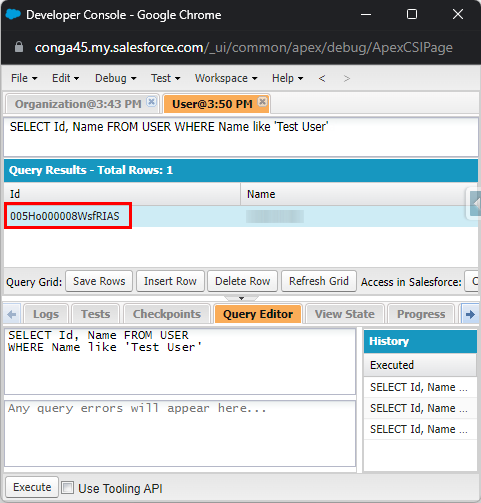
Task: Close the Developer Console window
Action: [458, 14]
